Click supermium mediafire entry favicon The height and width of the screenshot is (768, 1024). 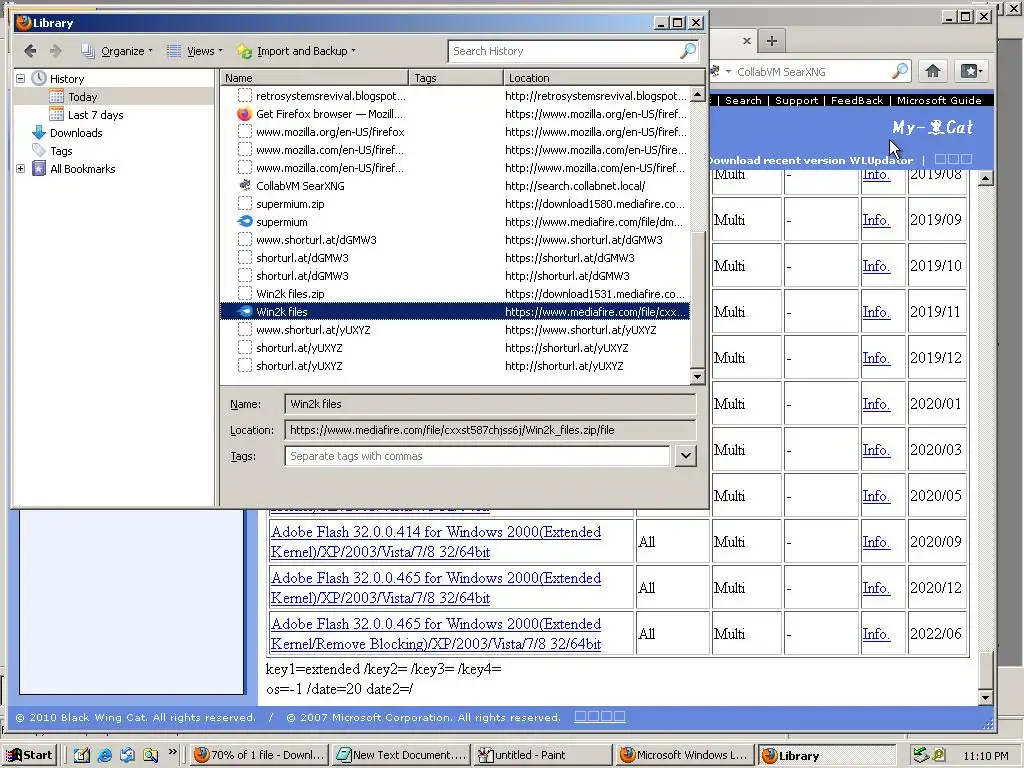(244, 222)
